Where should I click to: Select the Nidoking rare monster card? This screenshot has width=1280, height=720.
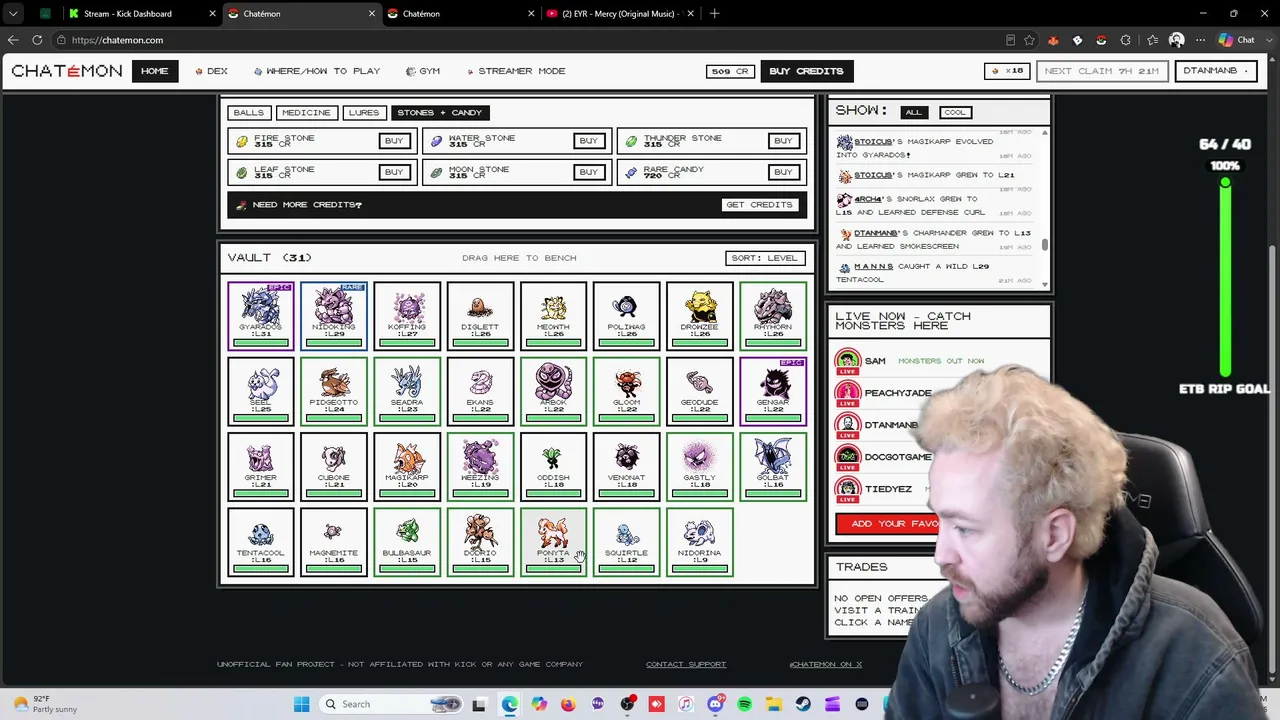tap(334, 316)
